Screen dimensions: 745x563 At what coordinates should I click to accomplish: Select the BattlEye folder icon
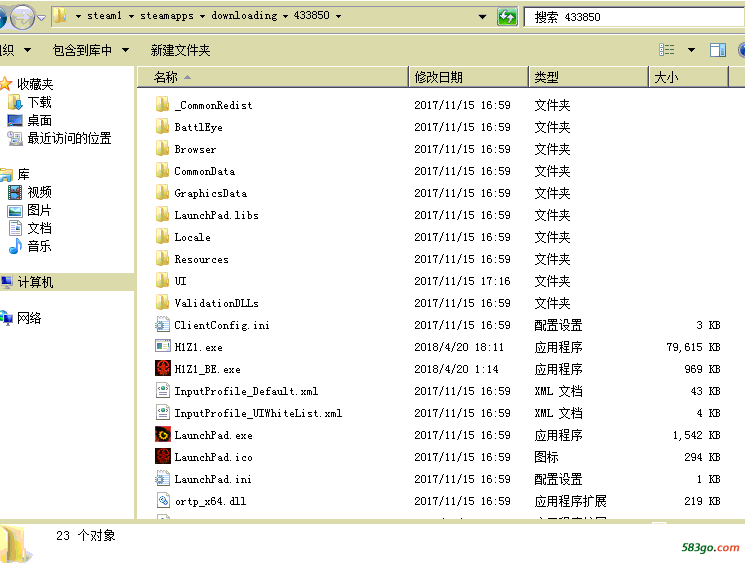(162, 126)
